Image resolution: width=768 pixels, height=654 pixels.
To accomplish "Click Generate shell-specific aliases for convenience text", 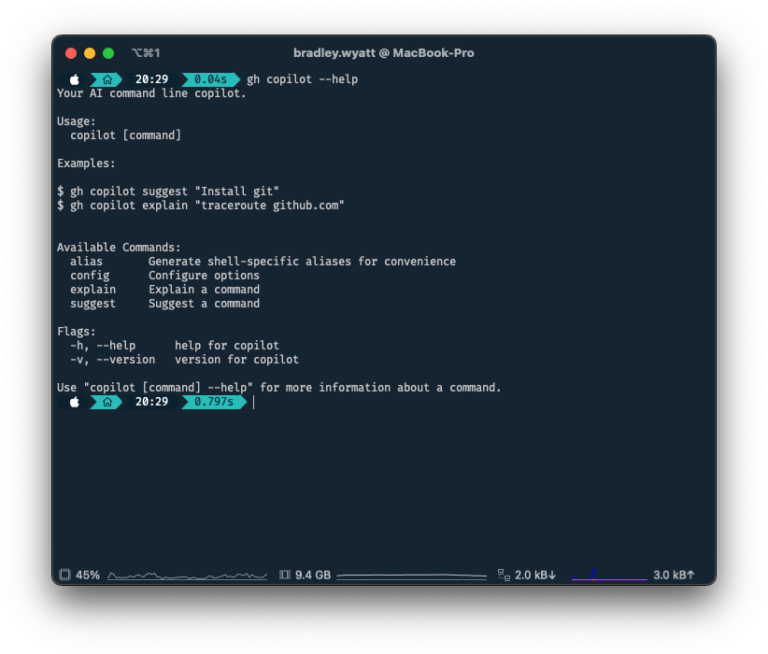I will [x=302, y=262].
